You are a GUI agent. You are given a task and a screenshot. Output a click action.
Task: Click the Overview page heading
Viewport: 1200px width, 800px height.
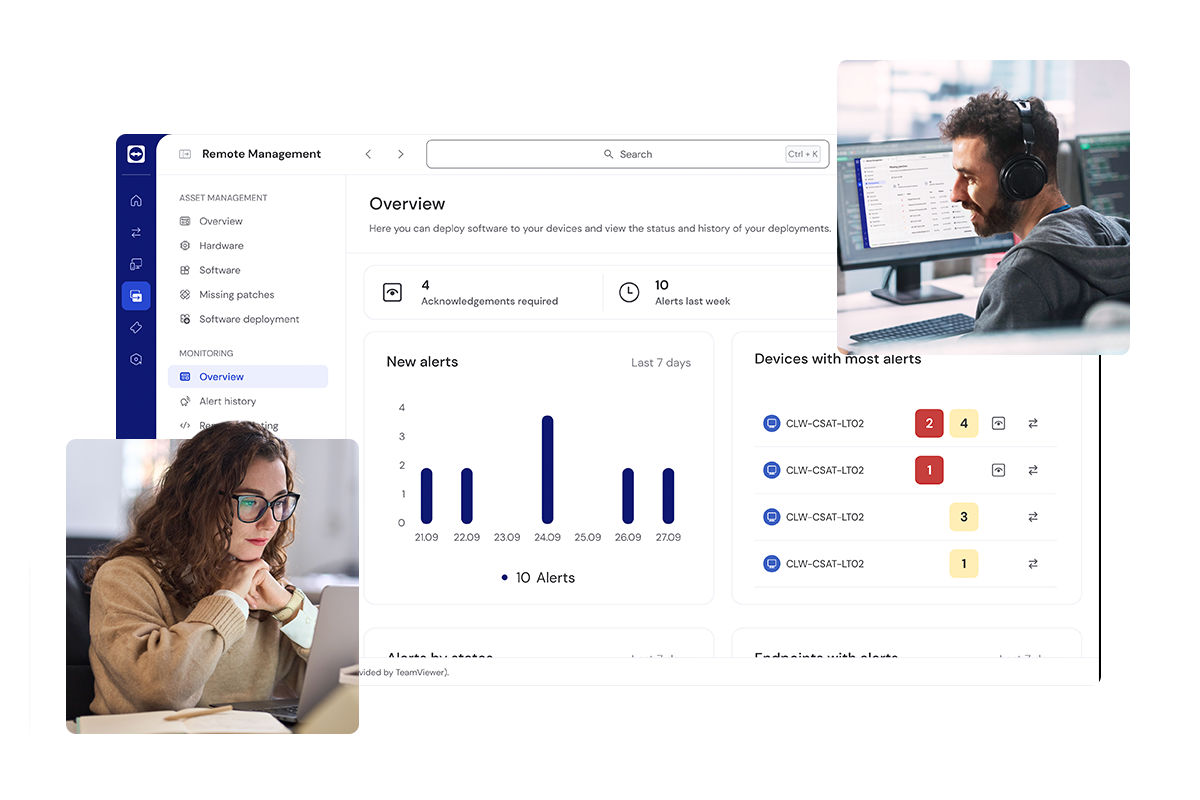tap(407, 204)
